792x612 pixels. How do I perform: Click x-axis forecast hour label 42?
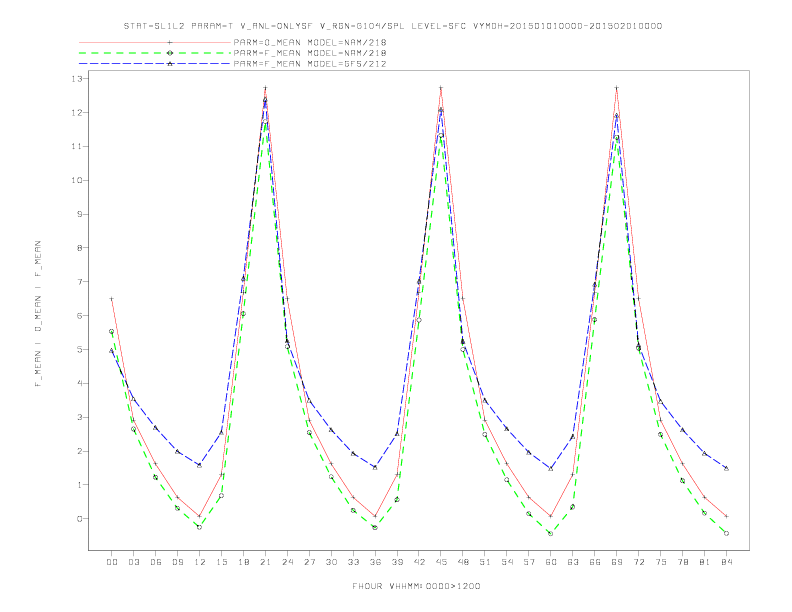(419, 562)
